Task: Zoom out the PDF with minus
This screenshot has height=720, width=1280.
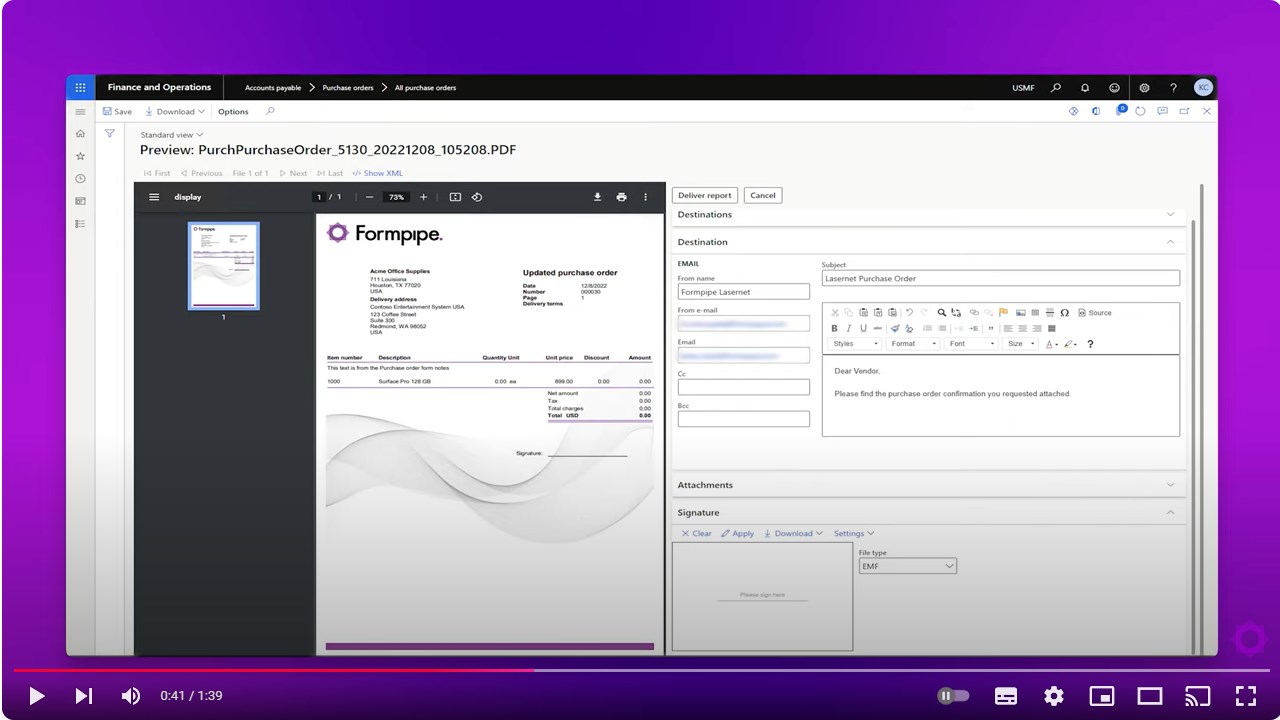Action: point(369,197)
